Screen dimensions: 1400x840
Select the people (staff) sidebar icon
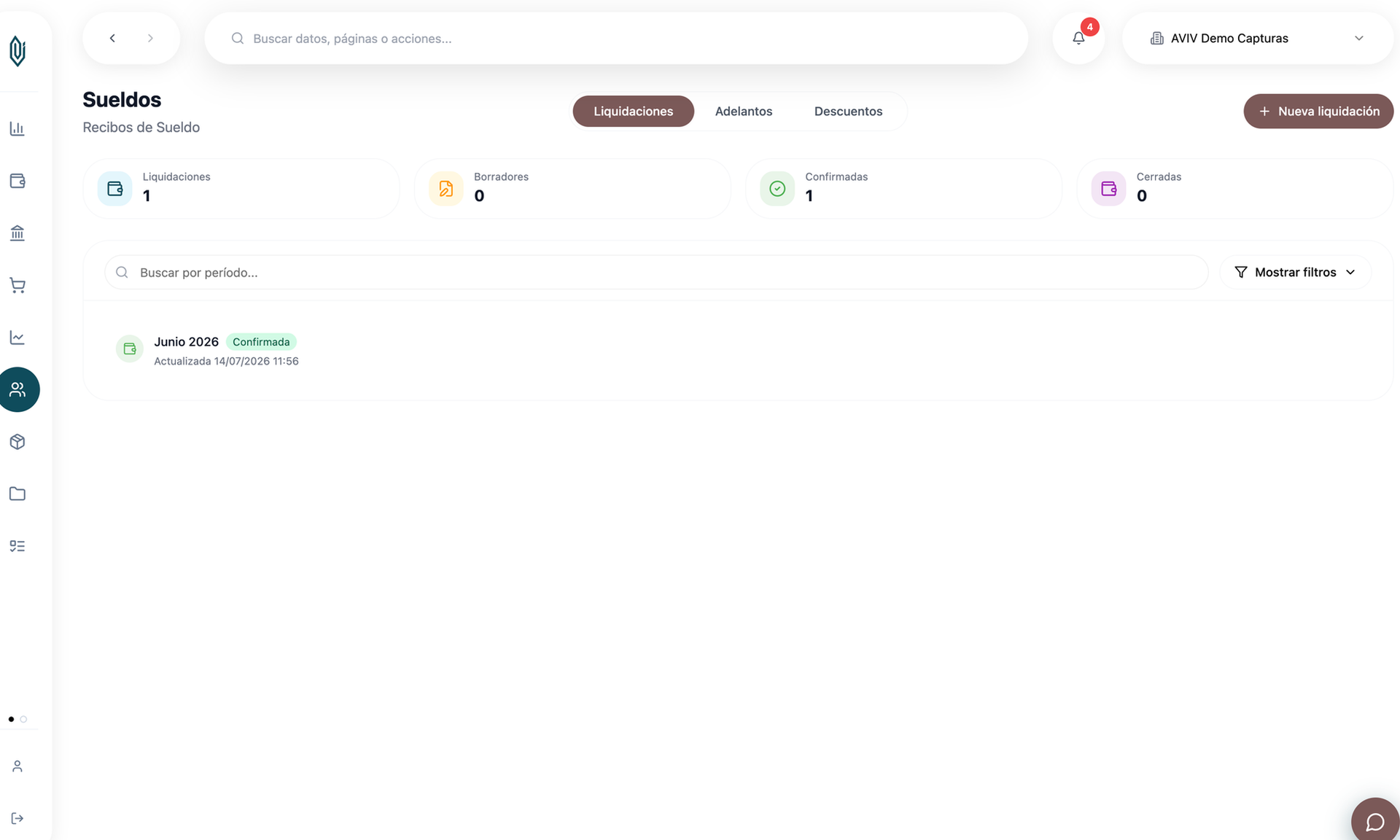[x=17, y=389]
